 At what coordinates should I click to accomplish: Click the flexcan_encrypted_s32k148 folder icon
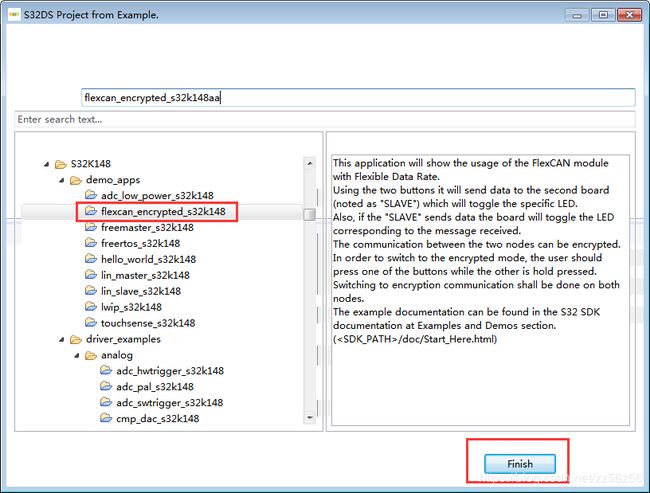pyautogui.click(x=91, y=211)
